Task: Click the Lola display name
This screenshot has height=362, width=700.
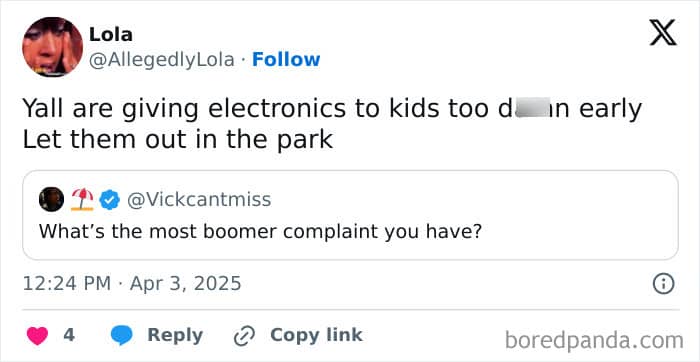Action: pos(111,34)
